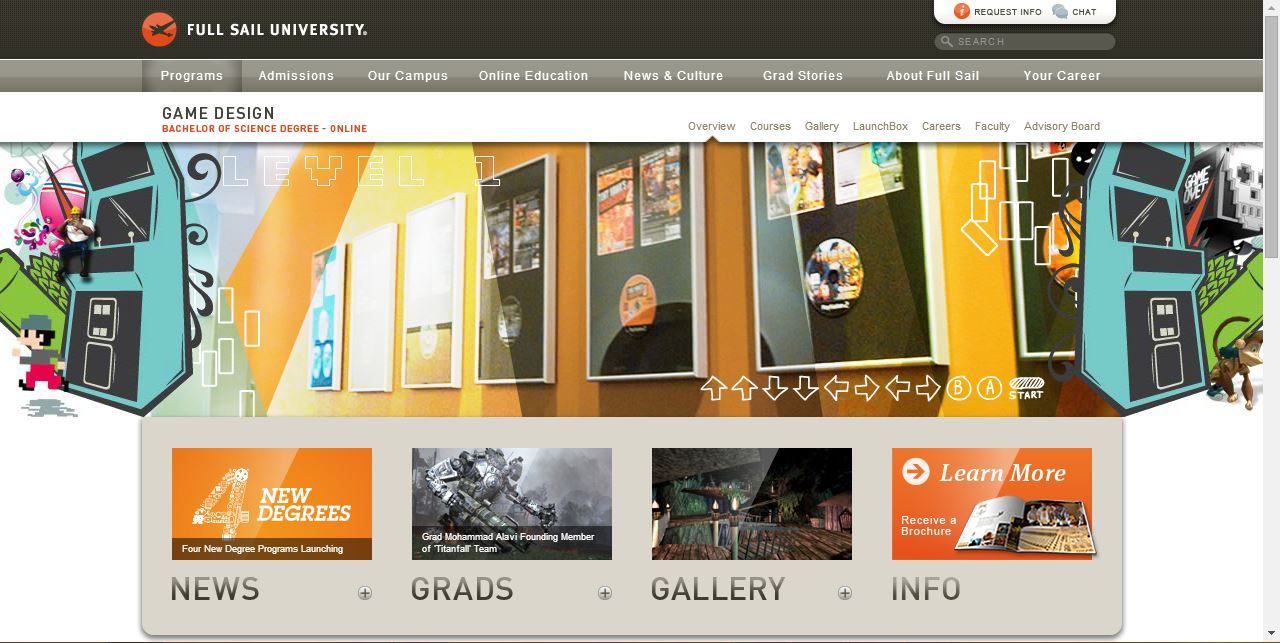This screenshot has width=1280, height=643.
Task: Click 'Bachelor of Science Degree - Online' subtitle
Action: point(264,129)
